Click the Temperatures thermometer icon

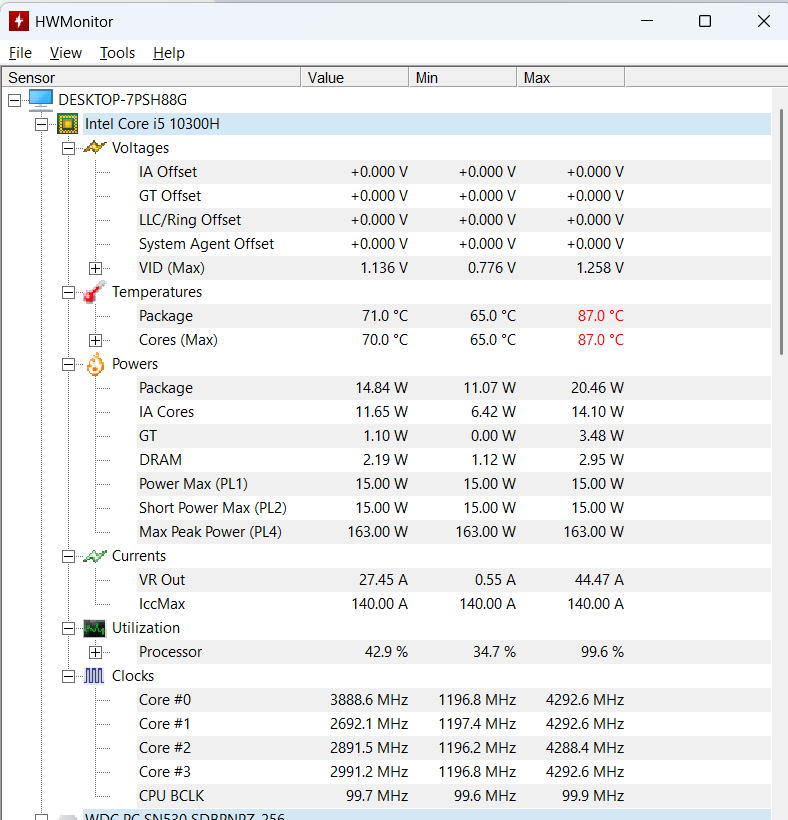pyautogui.click(x=95, y=291)
